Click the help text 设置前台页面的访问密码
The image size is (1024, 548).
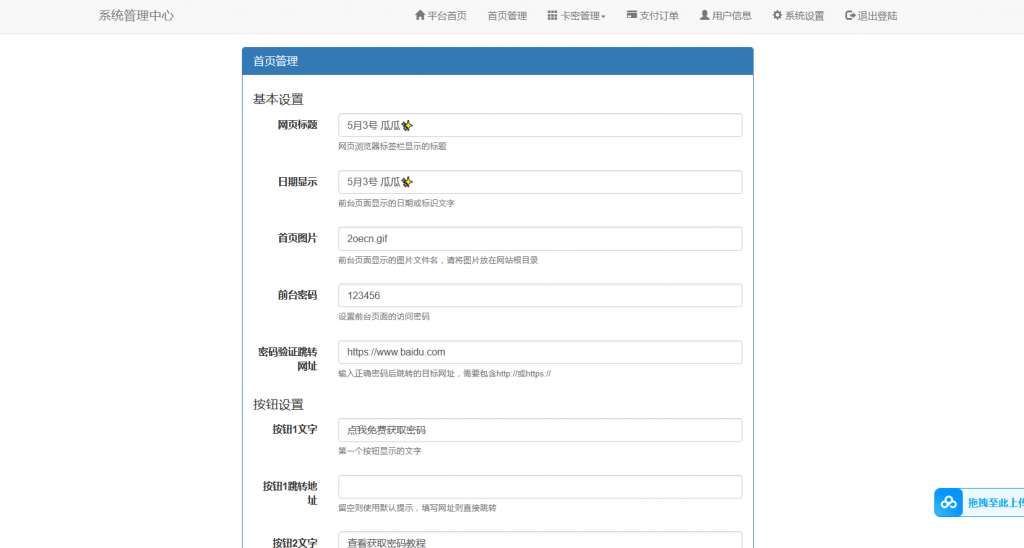[x=384, y=317]
